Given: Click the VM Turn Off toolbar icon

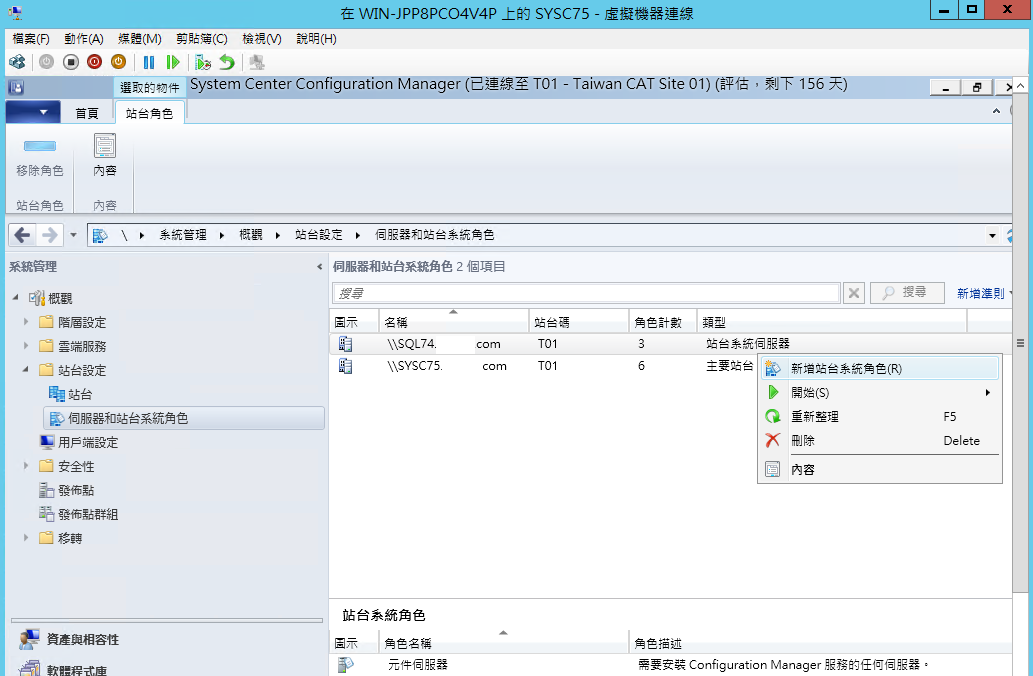Looking at the screenshot, I should coord(70,62).
